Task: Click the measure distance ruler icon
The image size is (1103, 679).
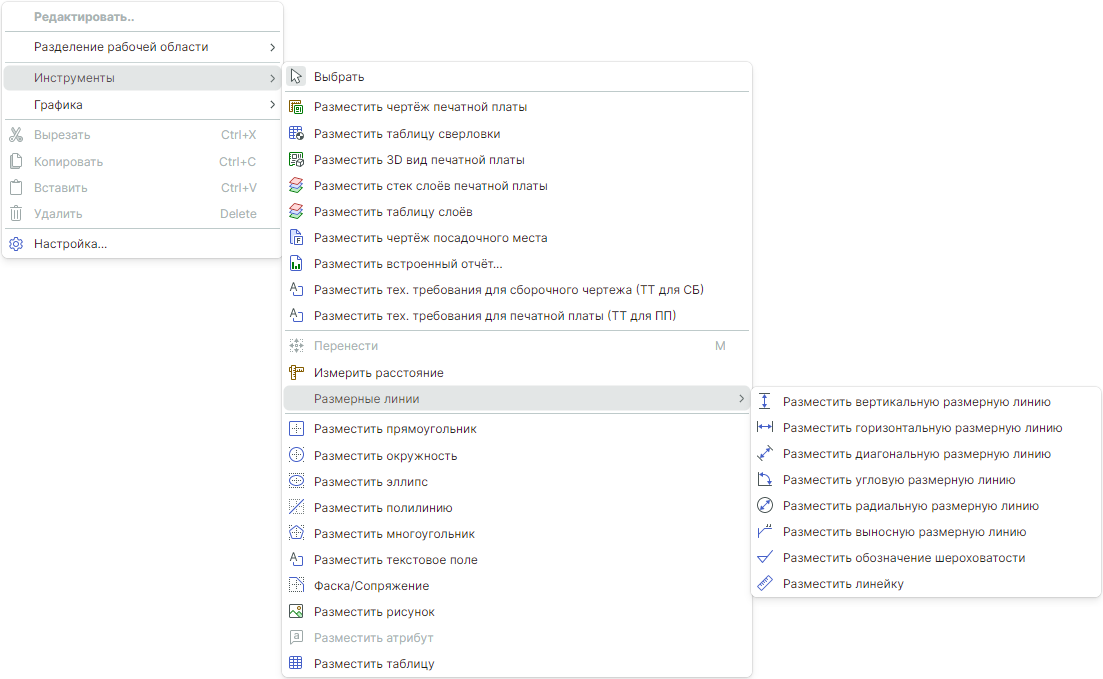Action: [296, 372]
